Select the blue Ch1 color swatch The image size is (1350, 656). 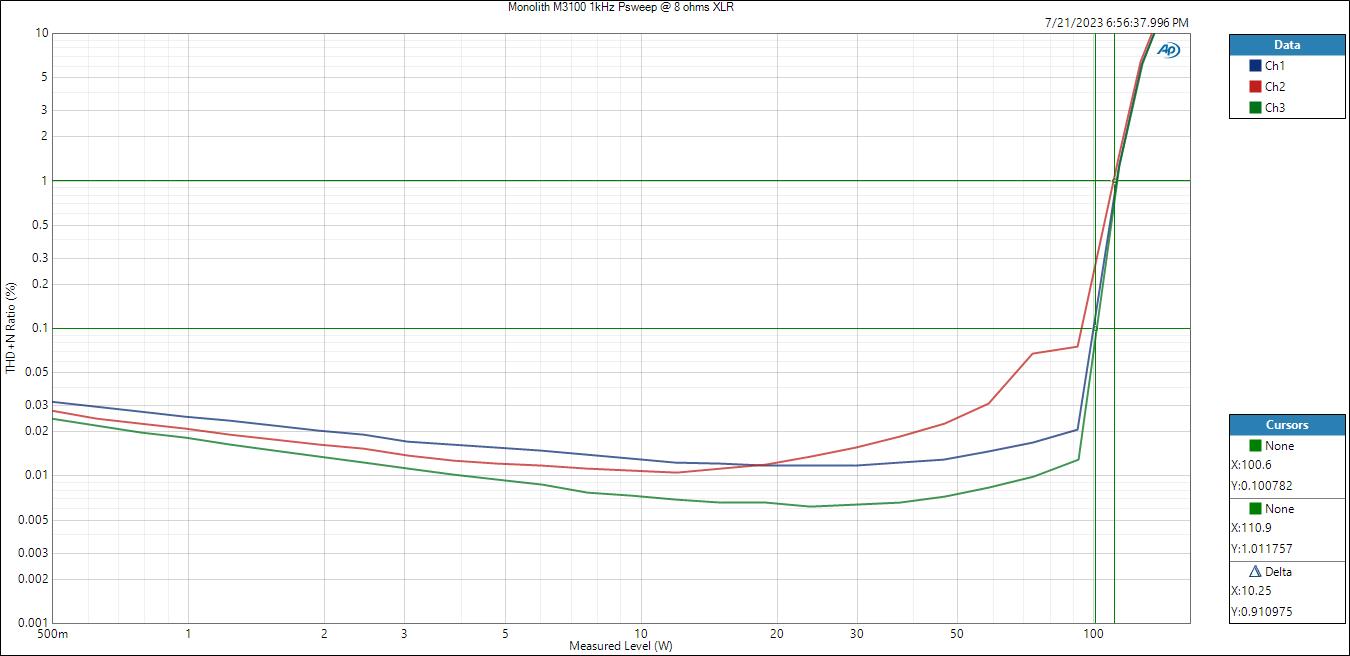(1255, 66)
